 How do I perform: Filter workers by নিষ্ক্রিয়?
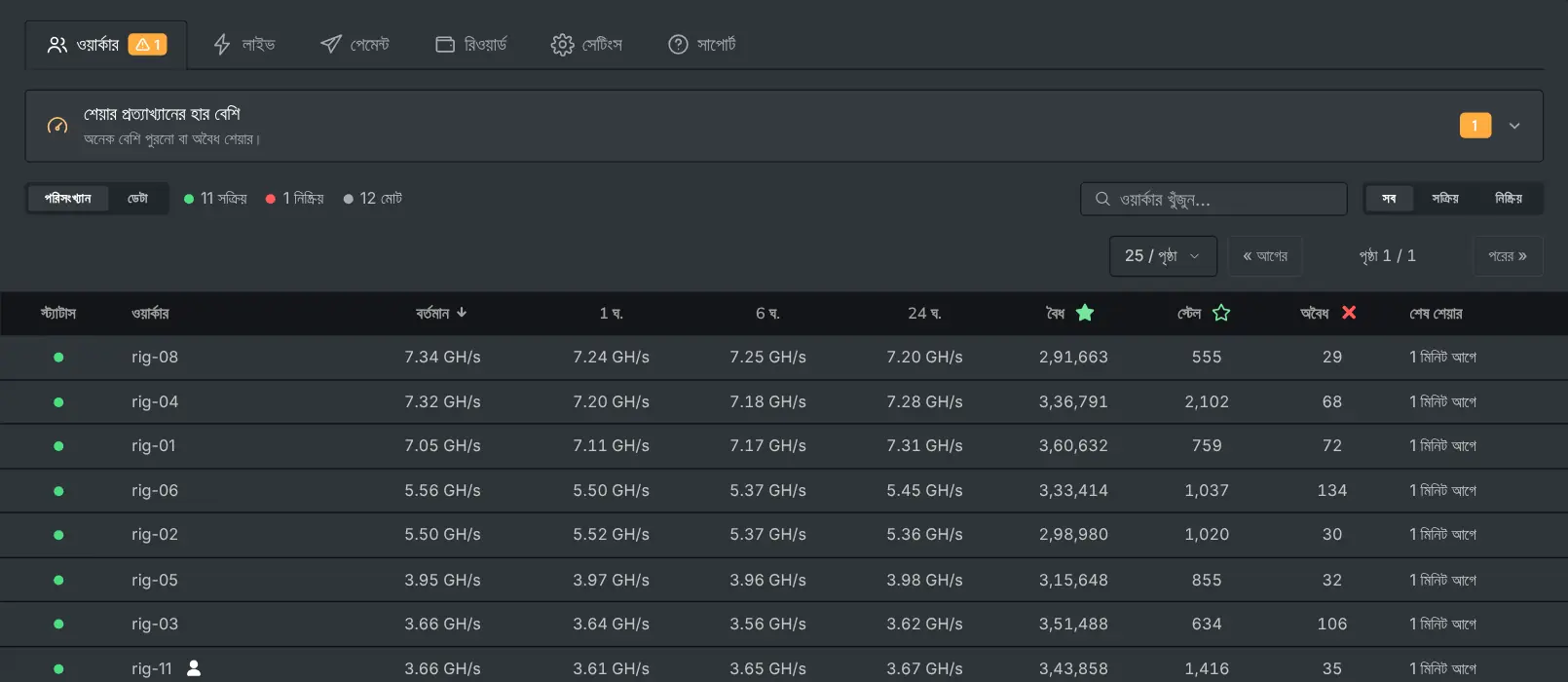[x=1509, y=199]
